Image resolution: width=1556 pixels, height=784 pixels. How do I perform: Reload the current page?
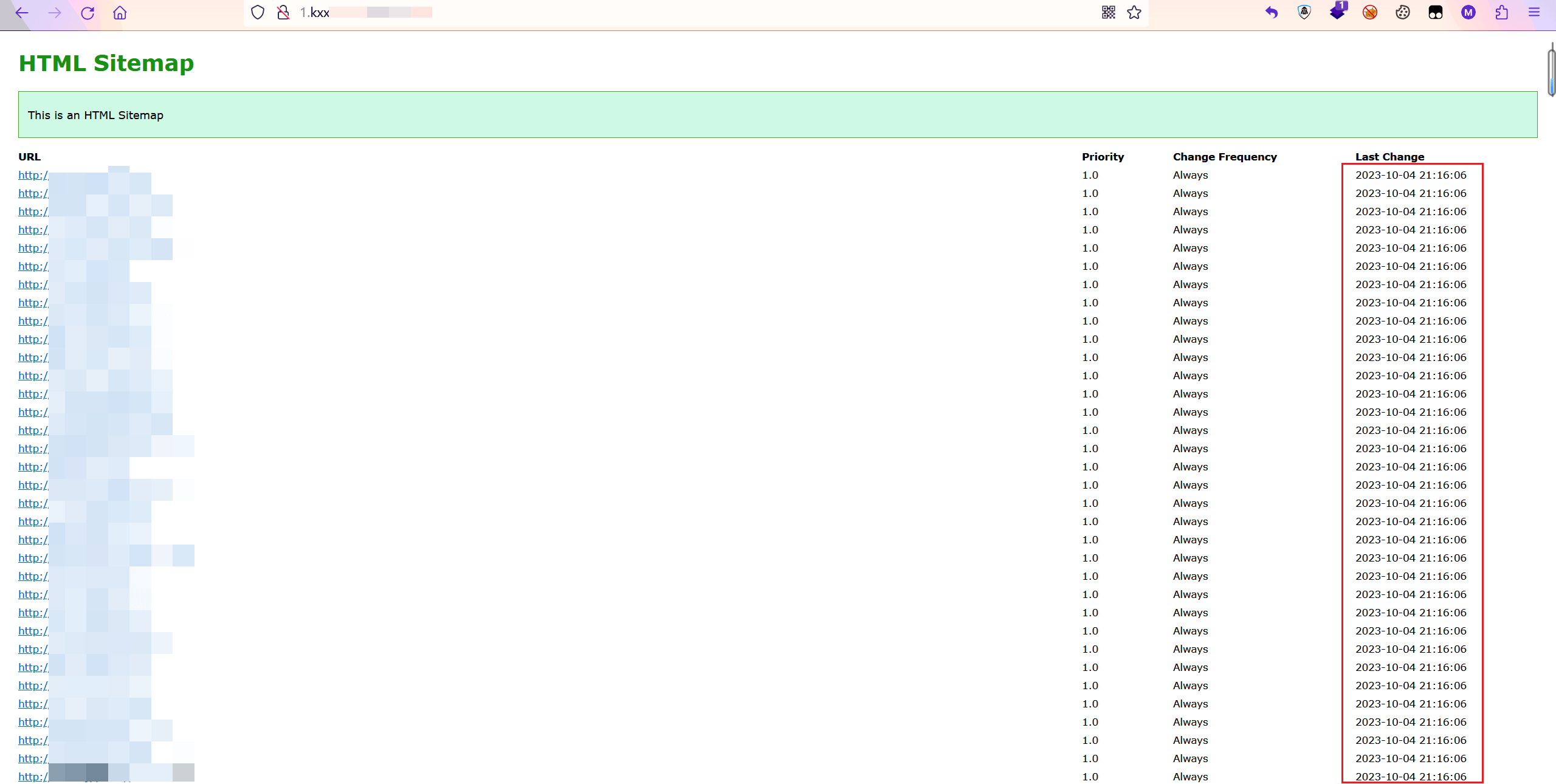click(88, 13)
